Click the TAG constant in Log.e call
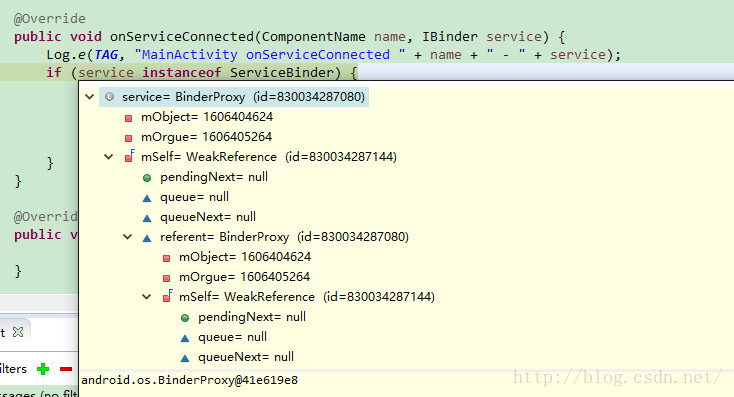The height and width of the screenshot is (397, 734). pyautogui.click(x=106, y=55)
